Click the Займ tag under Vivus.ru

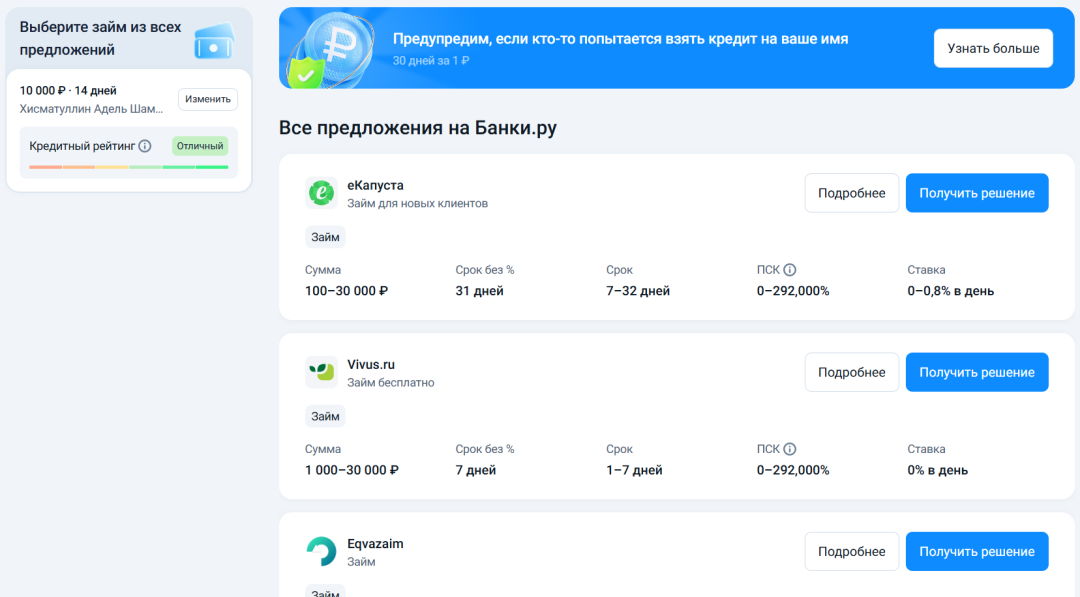325,416
